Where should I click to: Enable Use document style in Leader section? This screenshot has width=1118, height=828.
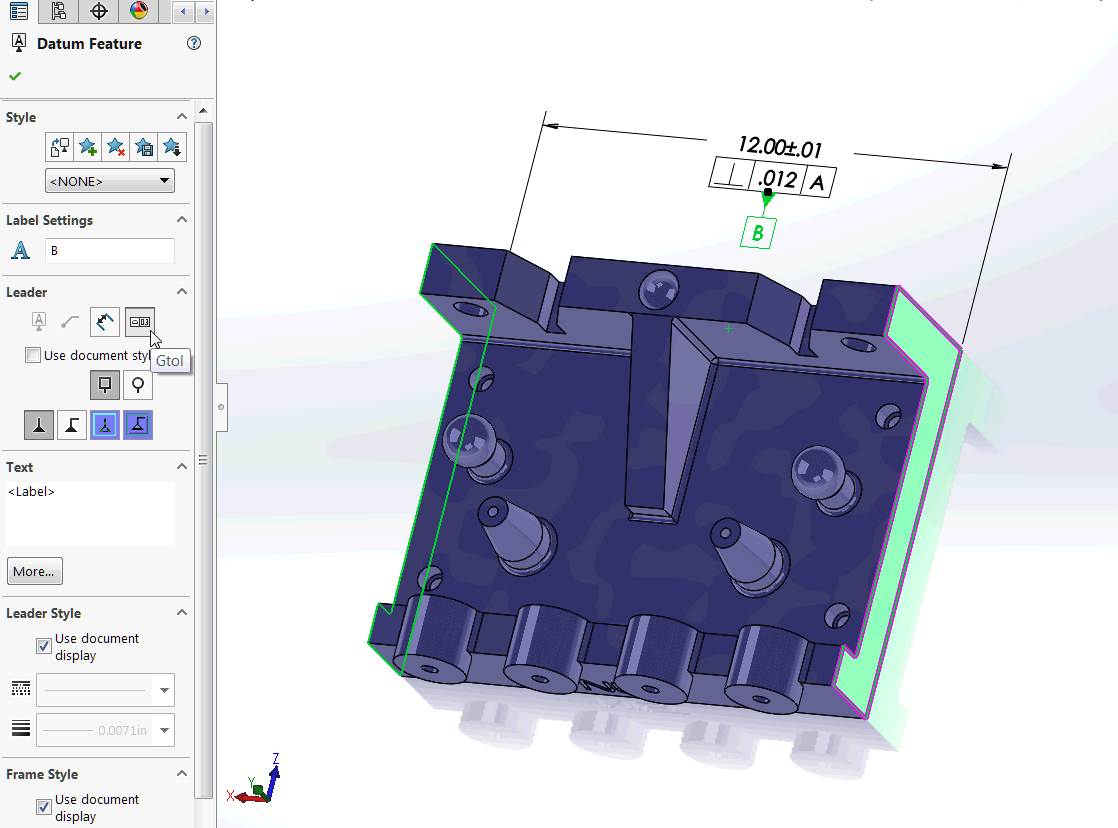click(33, 354)
